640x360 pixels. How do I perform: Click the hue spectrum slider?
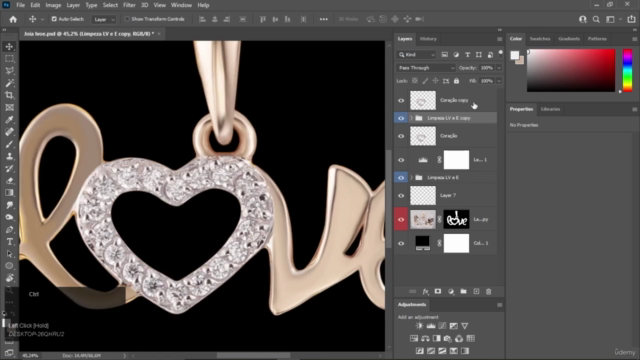coord(628,70)
